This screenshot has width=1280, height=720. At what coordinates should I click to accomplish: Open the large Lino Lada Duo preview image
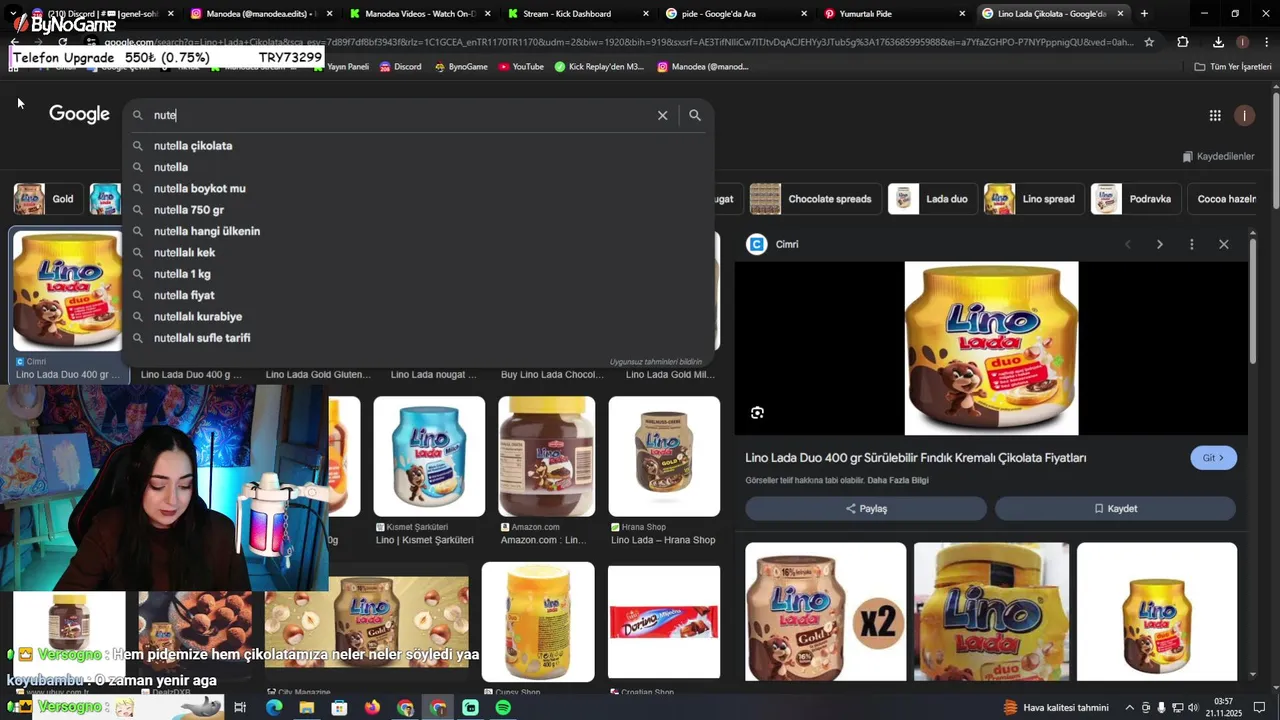(991, 348)
